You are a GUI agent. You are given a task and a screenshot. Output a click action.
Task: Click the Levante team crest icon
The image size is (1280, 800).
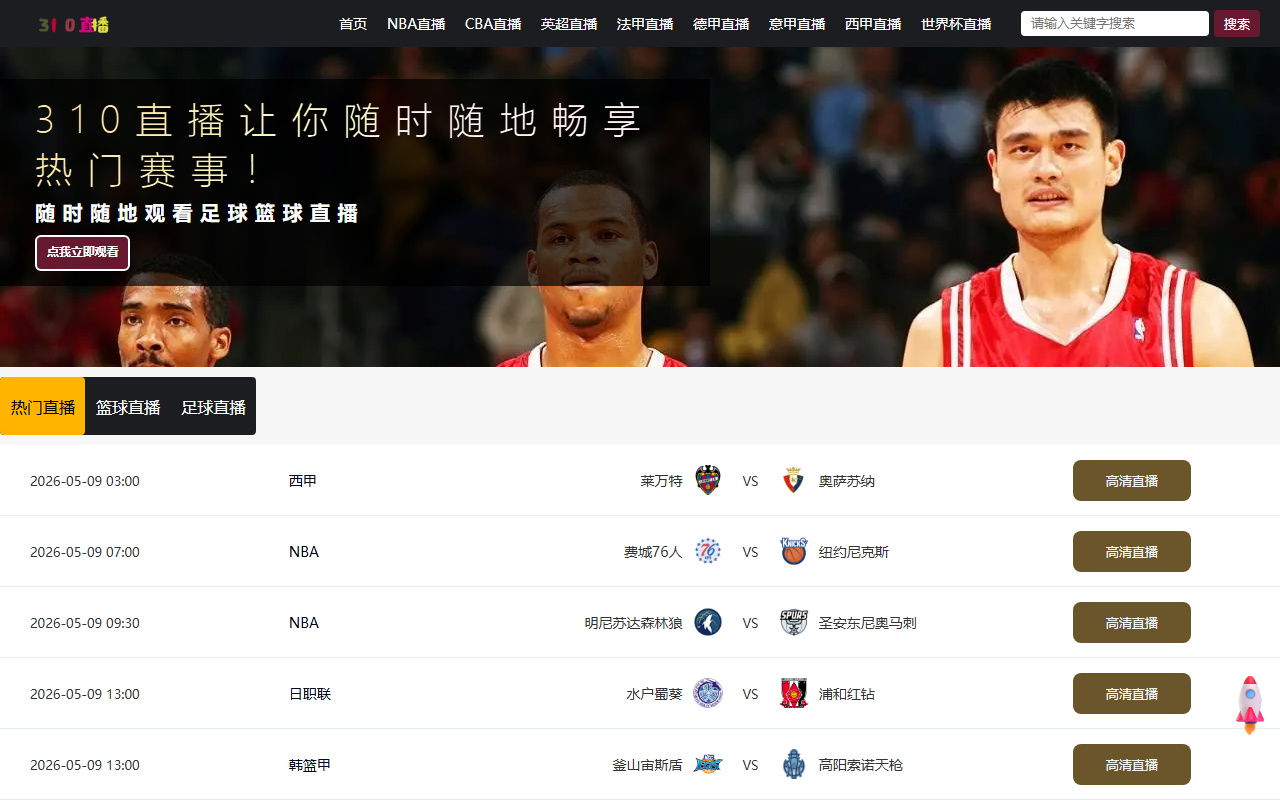tap(708, 481)
